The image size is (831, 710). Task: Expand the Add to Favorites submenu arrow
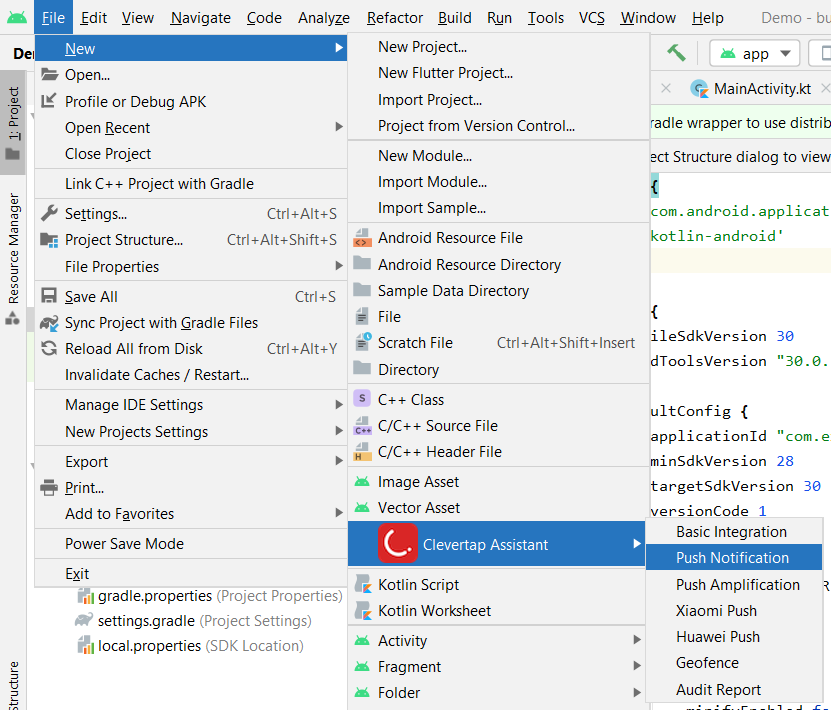339,512
